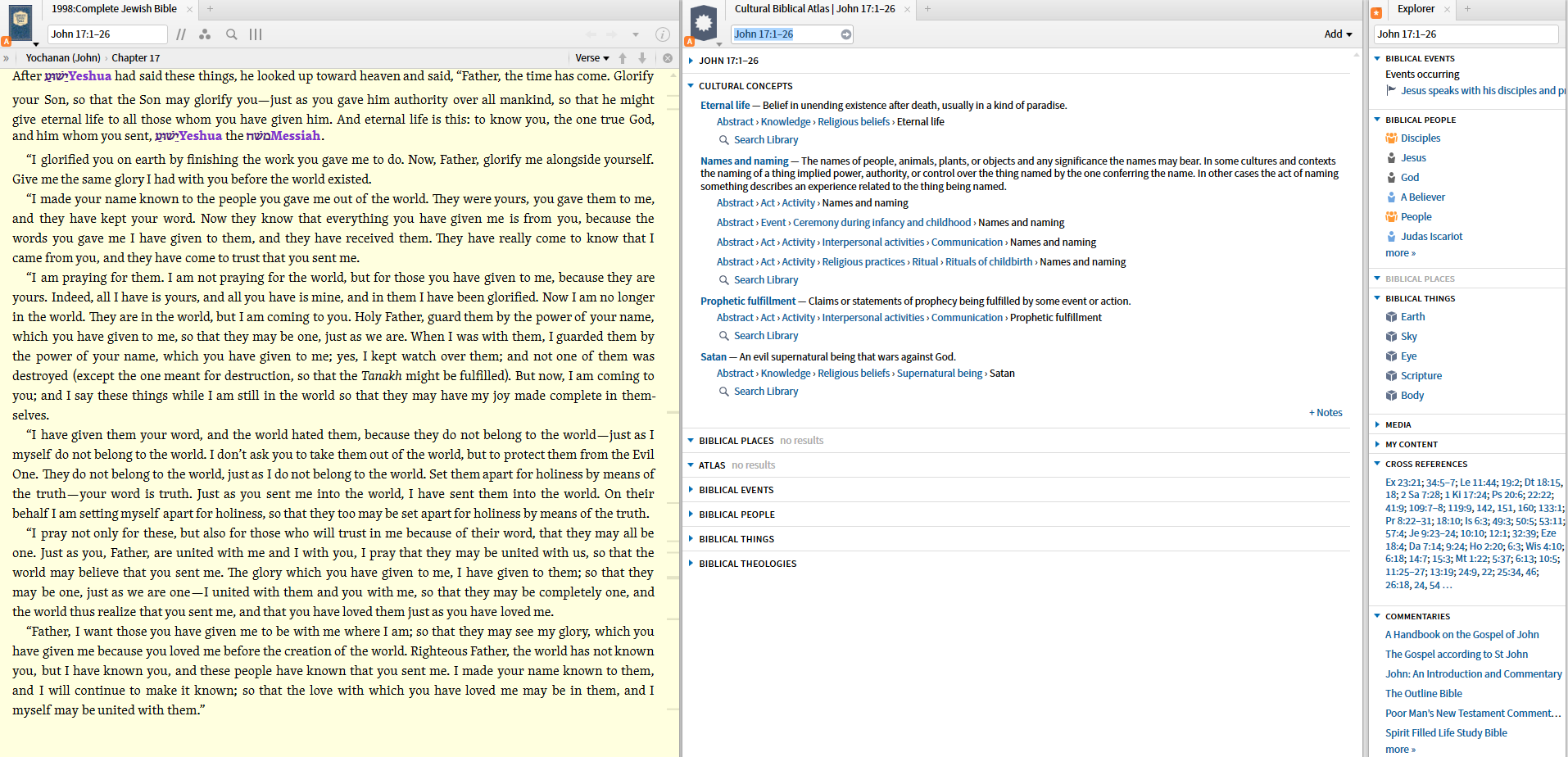Open the Verse navigation dropdown
The image size is (1568, 757).
592,58
